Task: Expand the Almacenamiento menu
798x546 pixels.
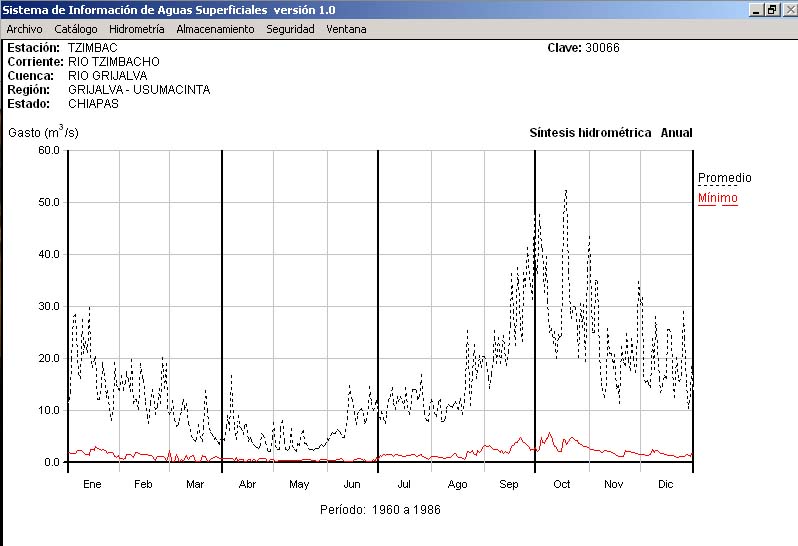Action: (x=215, y=29)
